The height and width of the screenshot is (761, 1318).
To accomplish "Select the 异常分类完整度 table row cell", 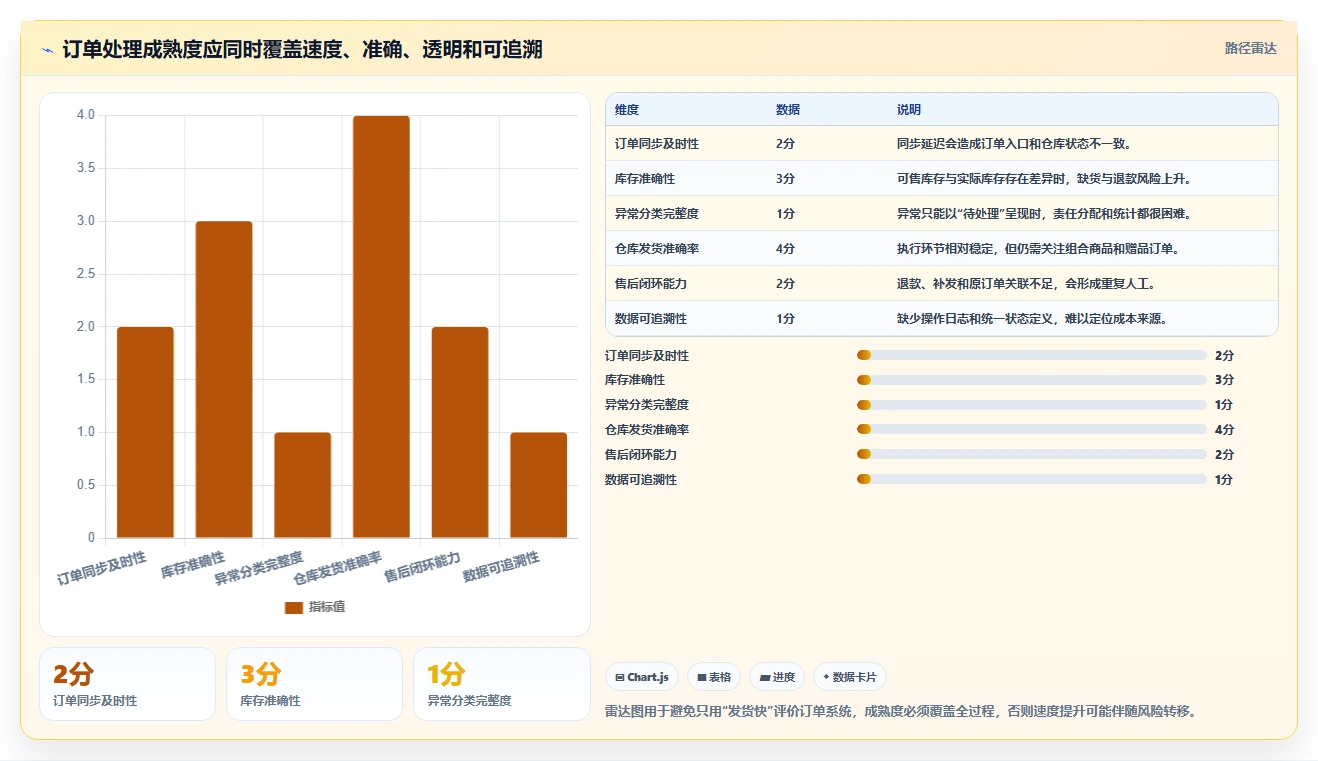I will point(657,214).
